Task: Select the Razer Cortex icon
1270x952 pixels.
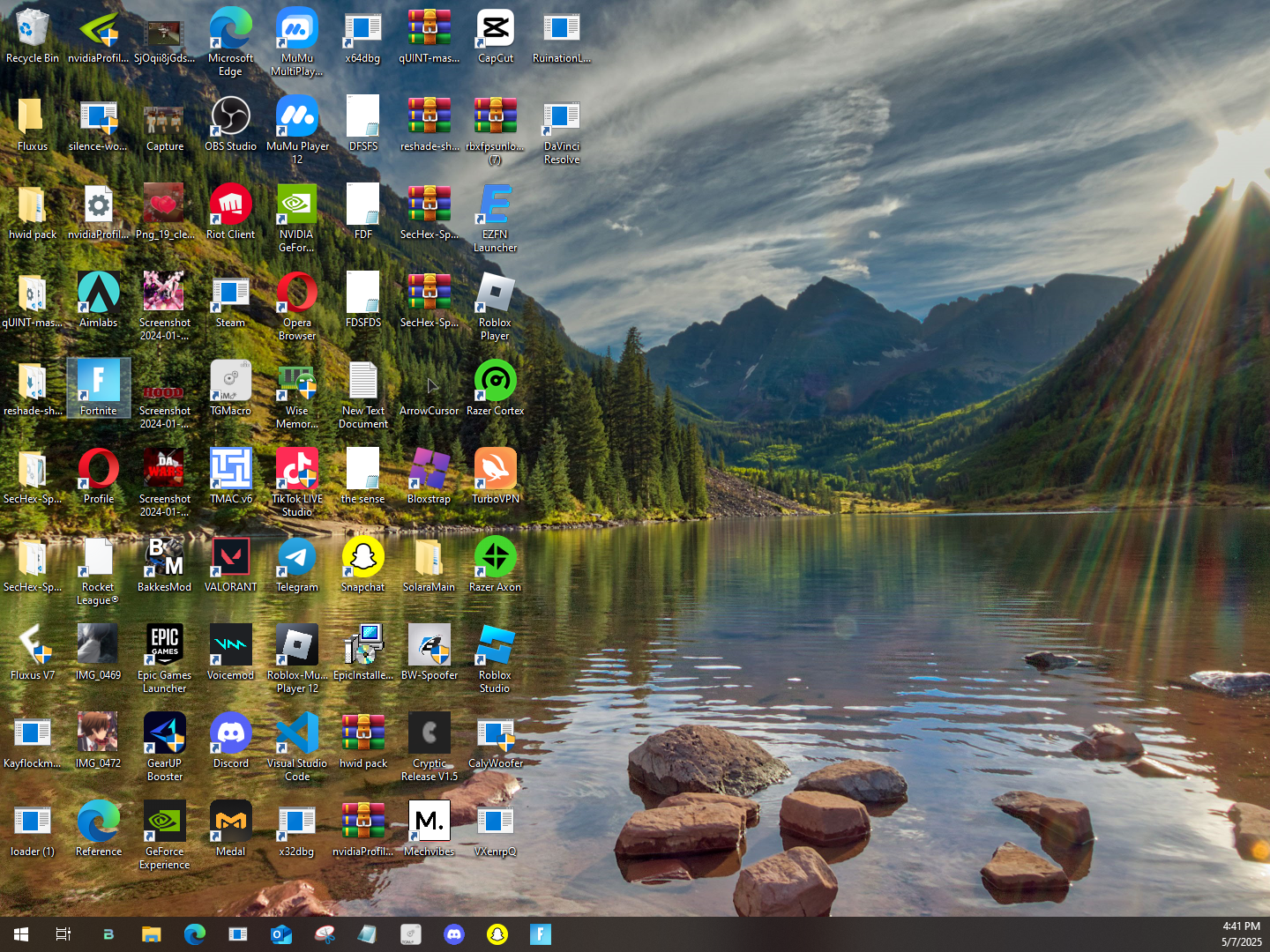Action: point(496,389)
